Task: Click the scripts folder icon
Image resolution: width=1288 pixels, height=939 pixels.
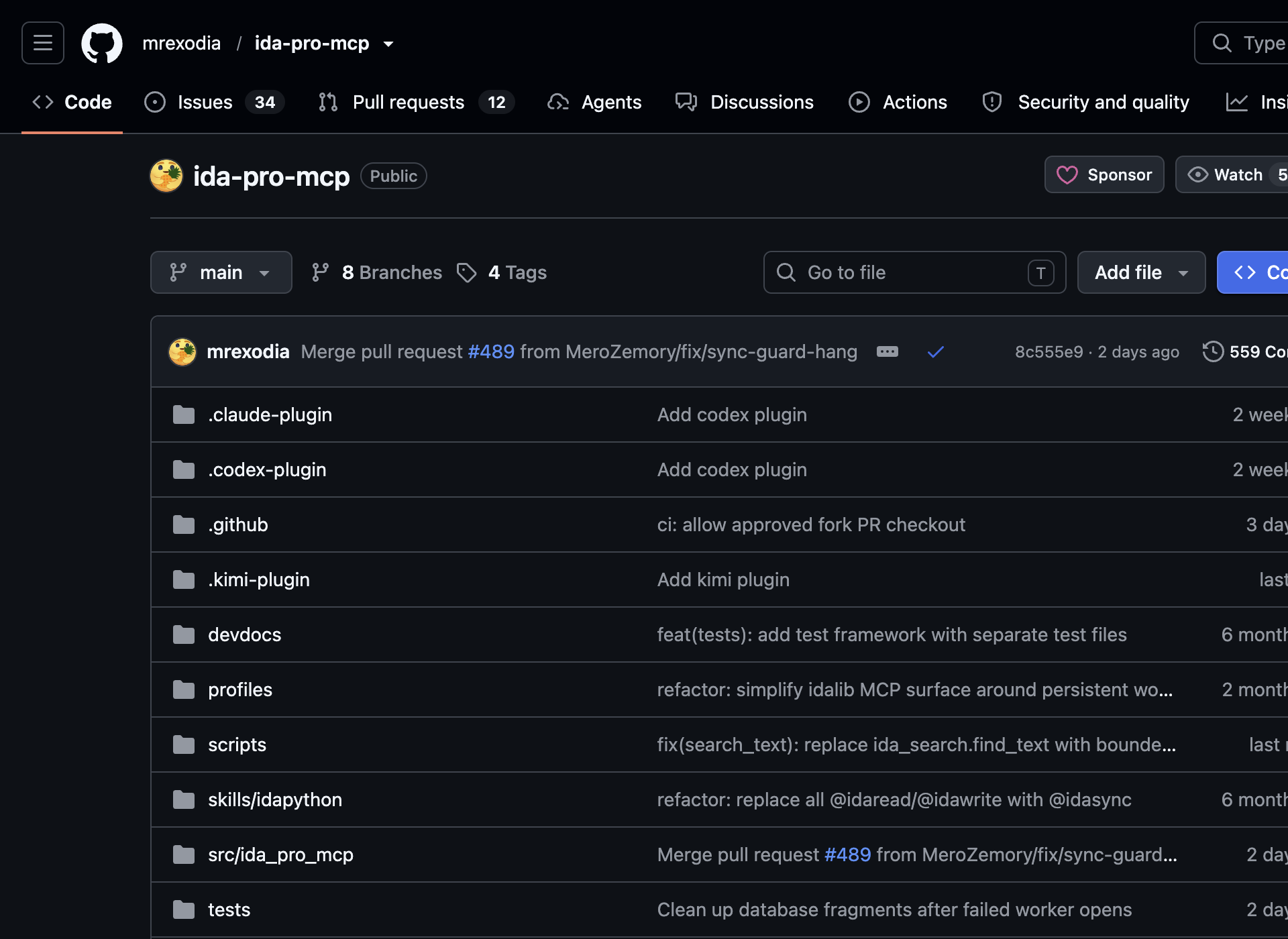Action: (184, 744)
